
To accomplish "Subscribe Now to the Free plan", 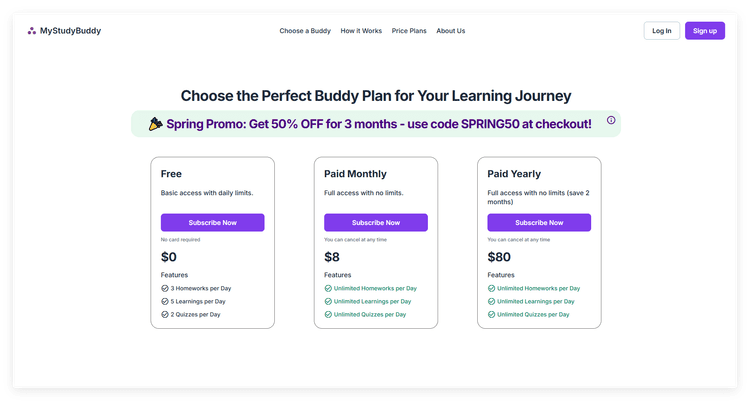I will pos(212,223).
